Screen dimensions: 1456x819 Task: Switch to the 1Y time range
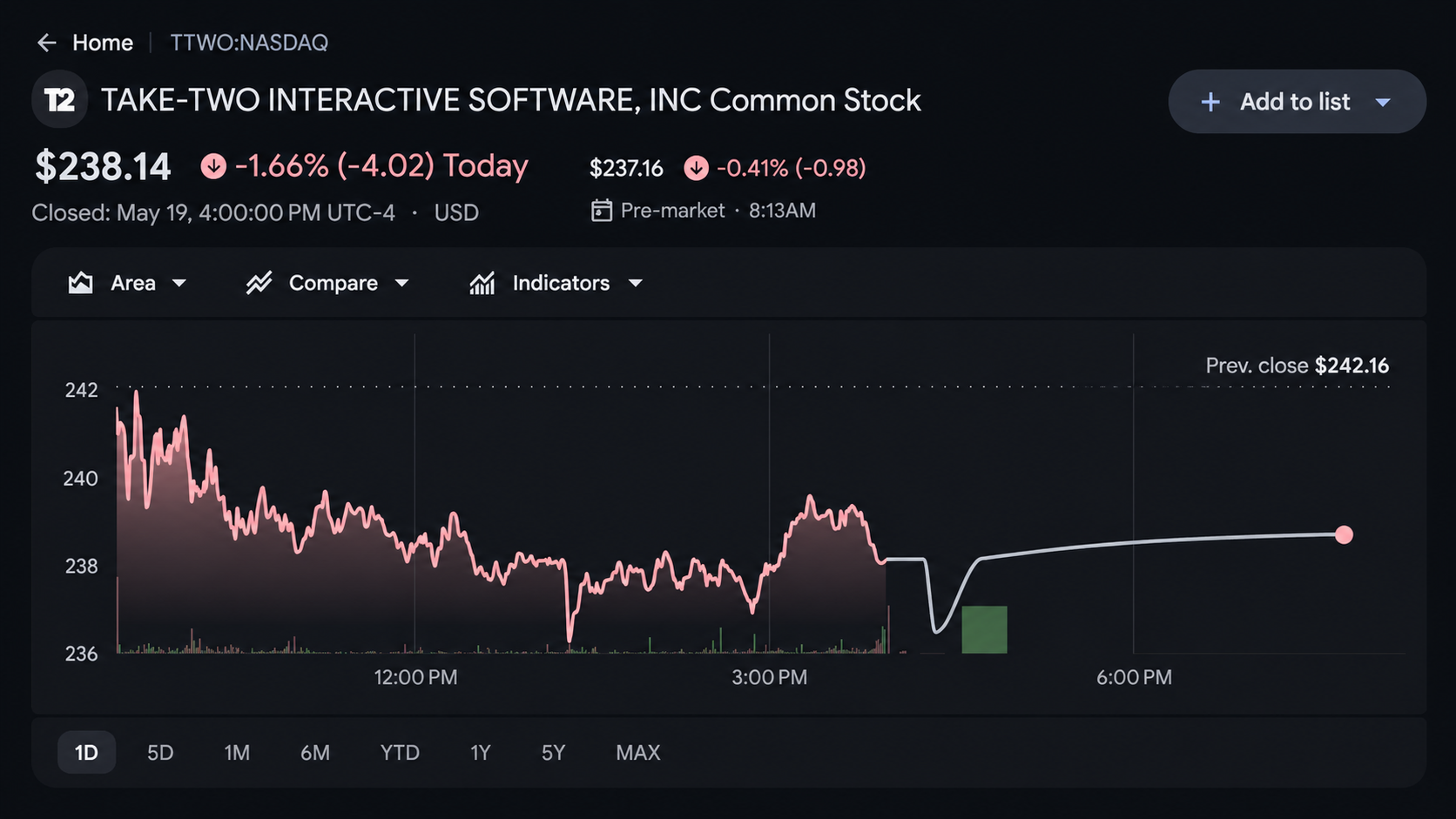click(x=481, y=753)
